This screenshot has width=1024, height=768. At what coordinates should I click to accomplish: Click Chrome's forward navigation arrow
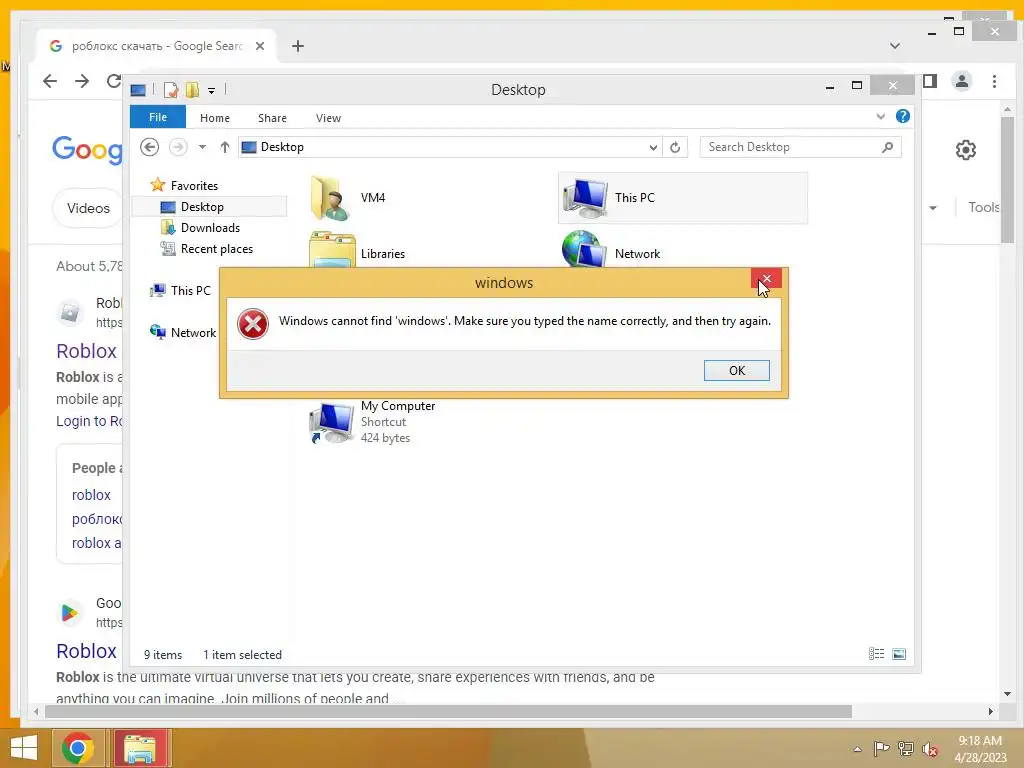[82, 81]
